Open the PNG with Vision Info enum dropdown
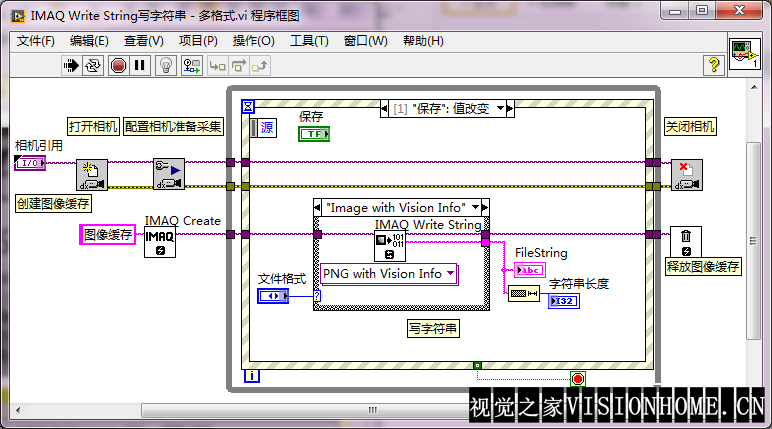 (450, 273)
